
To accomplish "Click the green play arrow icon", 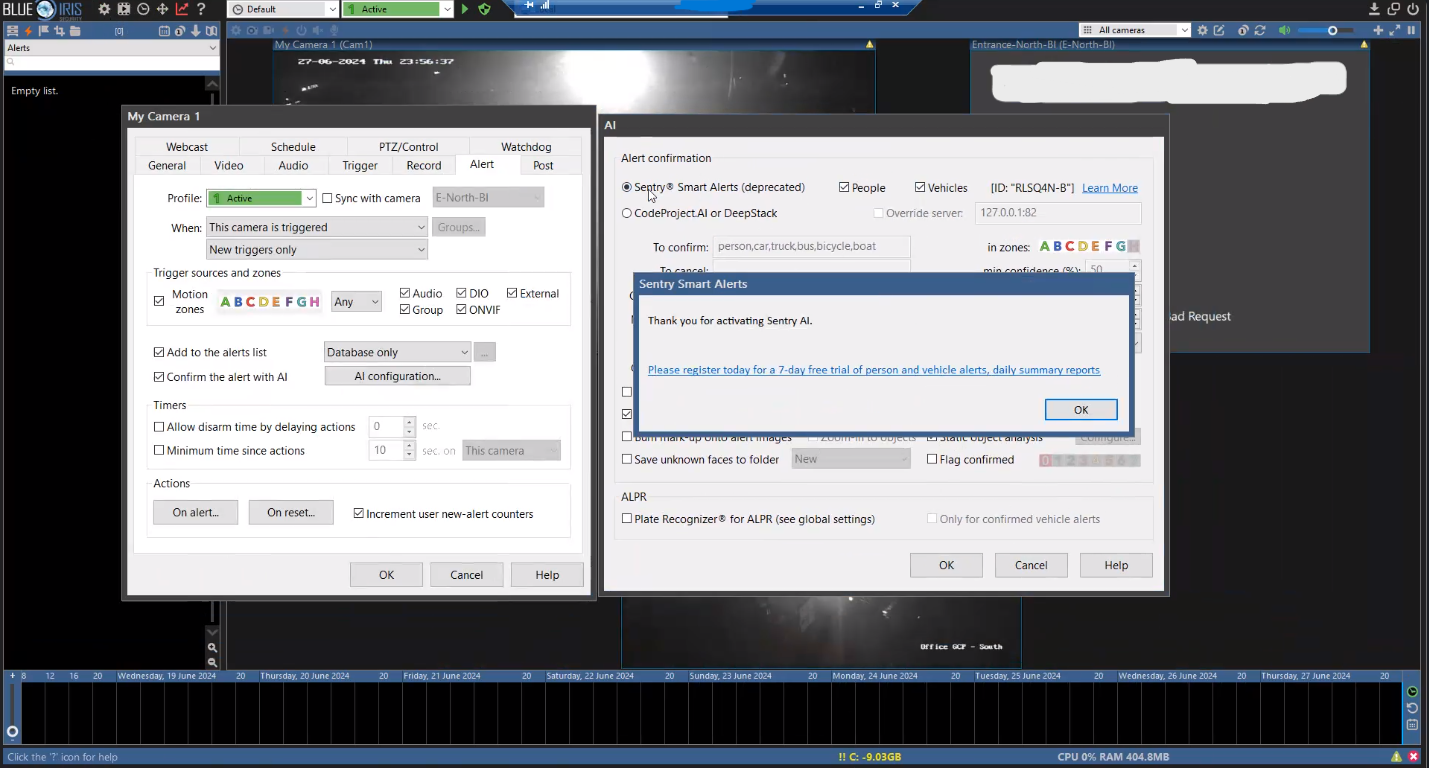I will 465,9.
